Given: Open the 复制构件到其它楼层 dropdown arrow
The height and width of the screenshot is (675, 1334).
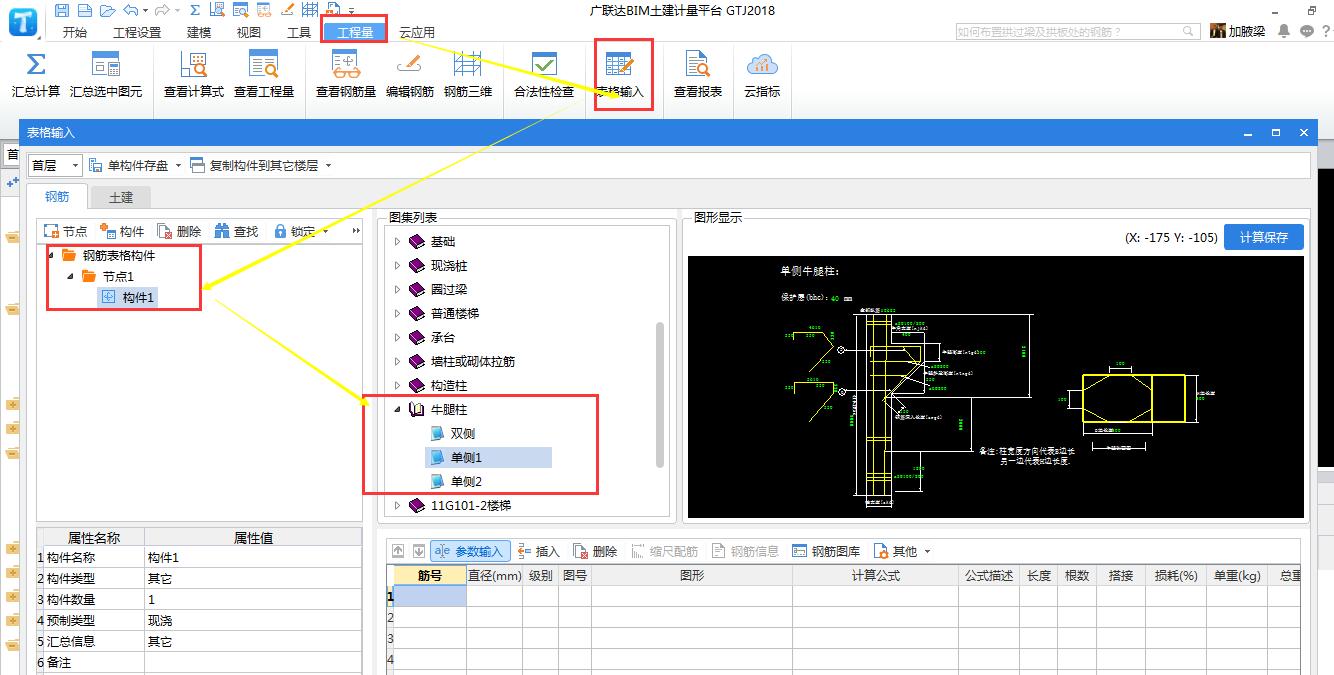Looking at the screenshot, I should click(x=328, y=165).
